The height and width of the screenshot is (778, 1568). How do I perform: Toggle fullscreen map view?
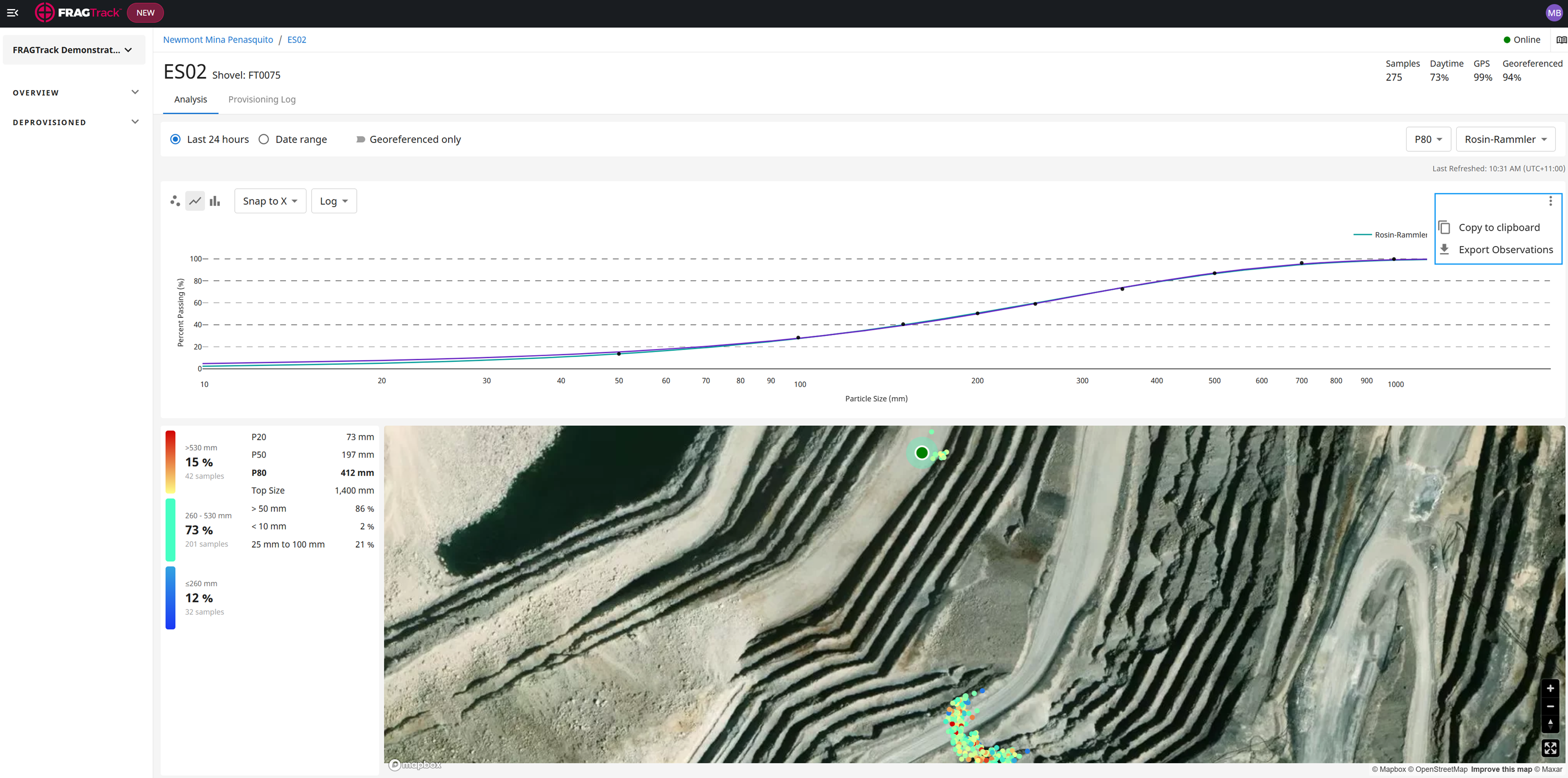[1551, 748]
